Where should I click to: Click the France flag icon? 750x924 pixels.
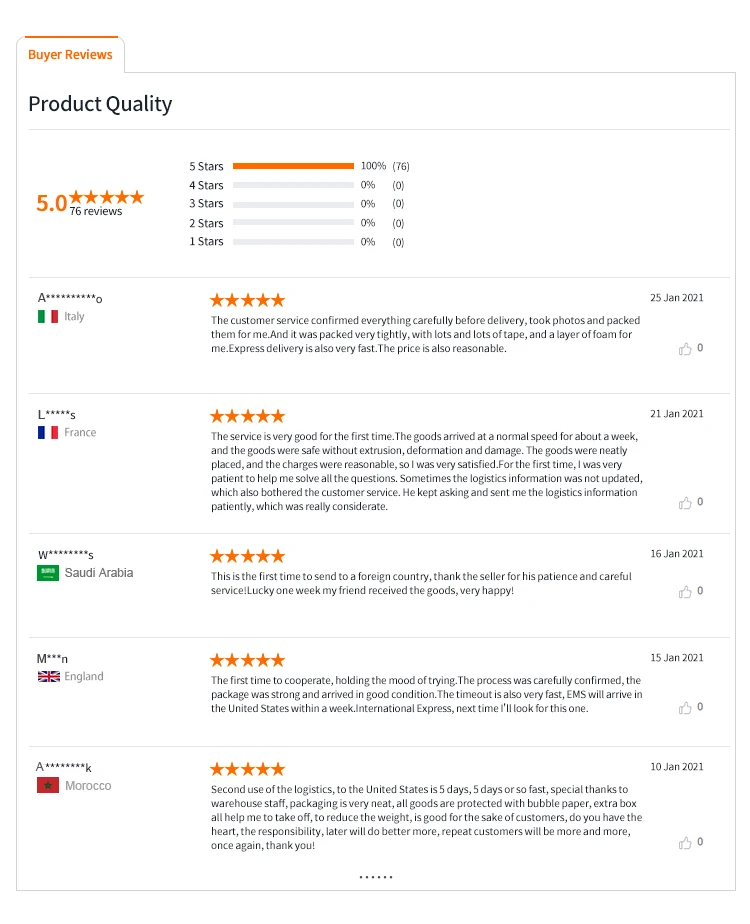coord(48,433)
